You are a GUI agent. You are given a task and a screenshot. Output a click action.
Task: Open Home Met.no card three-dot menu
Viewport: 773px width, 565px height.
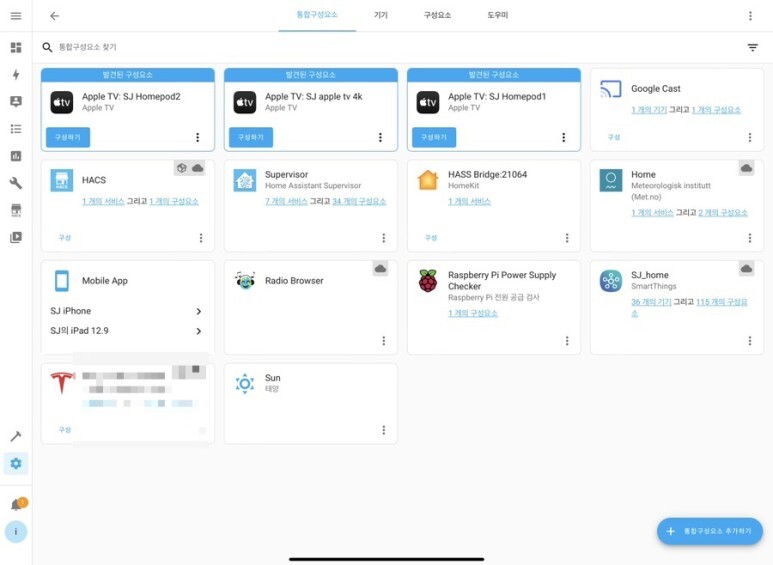click(750, 238)
